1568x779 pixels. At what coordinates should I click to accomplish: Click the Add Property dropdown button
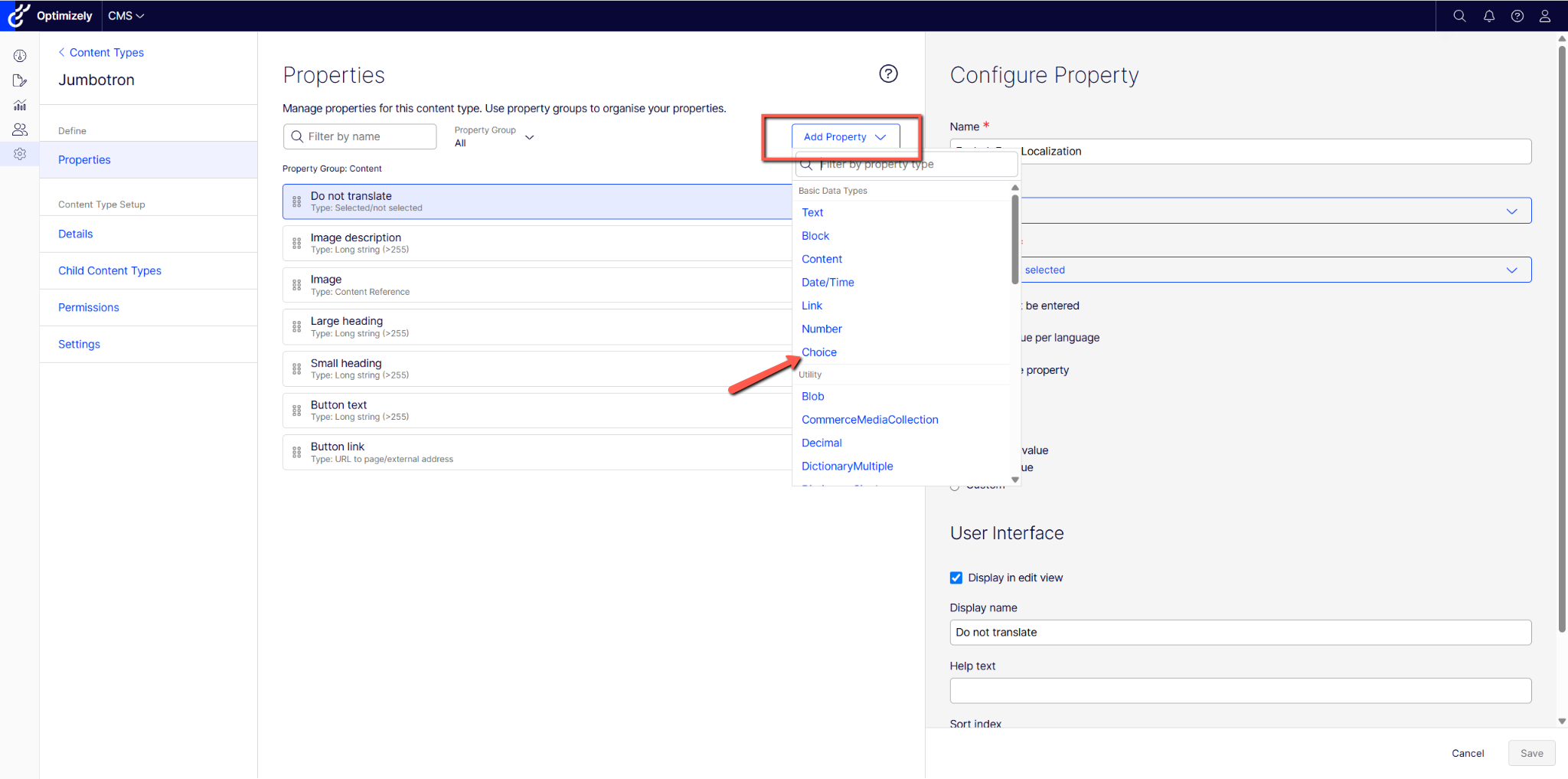click(845, 136)
